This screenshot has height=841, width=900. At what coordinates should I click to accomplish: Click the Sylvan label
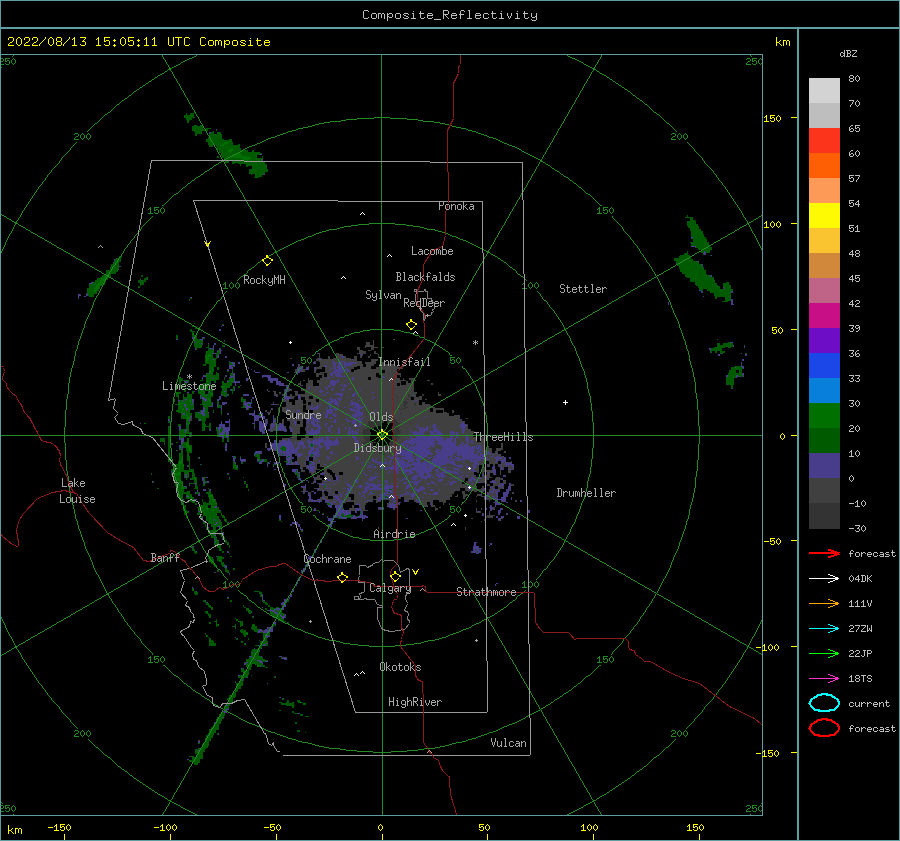tap(383, 295)
